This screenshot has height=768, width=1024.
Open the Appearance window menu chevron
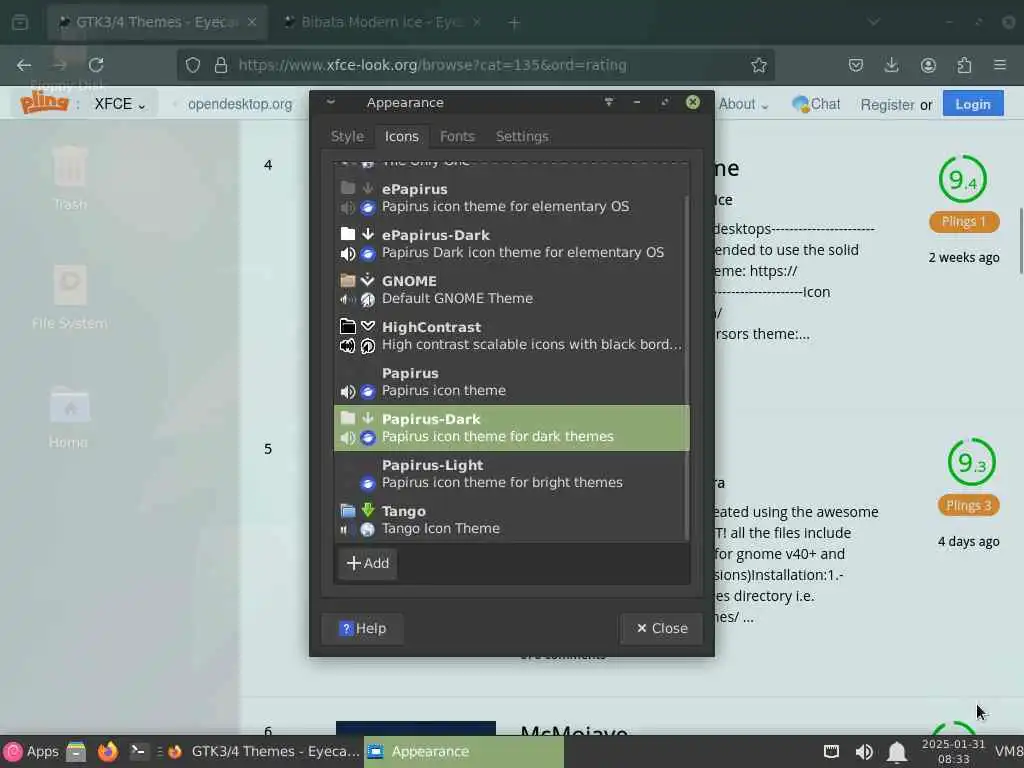tap(330, 102)
